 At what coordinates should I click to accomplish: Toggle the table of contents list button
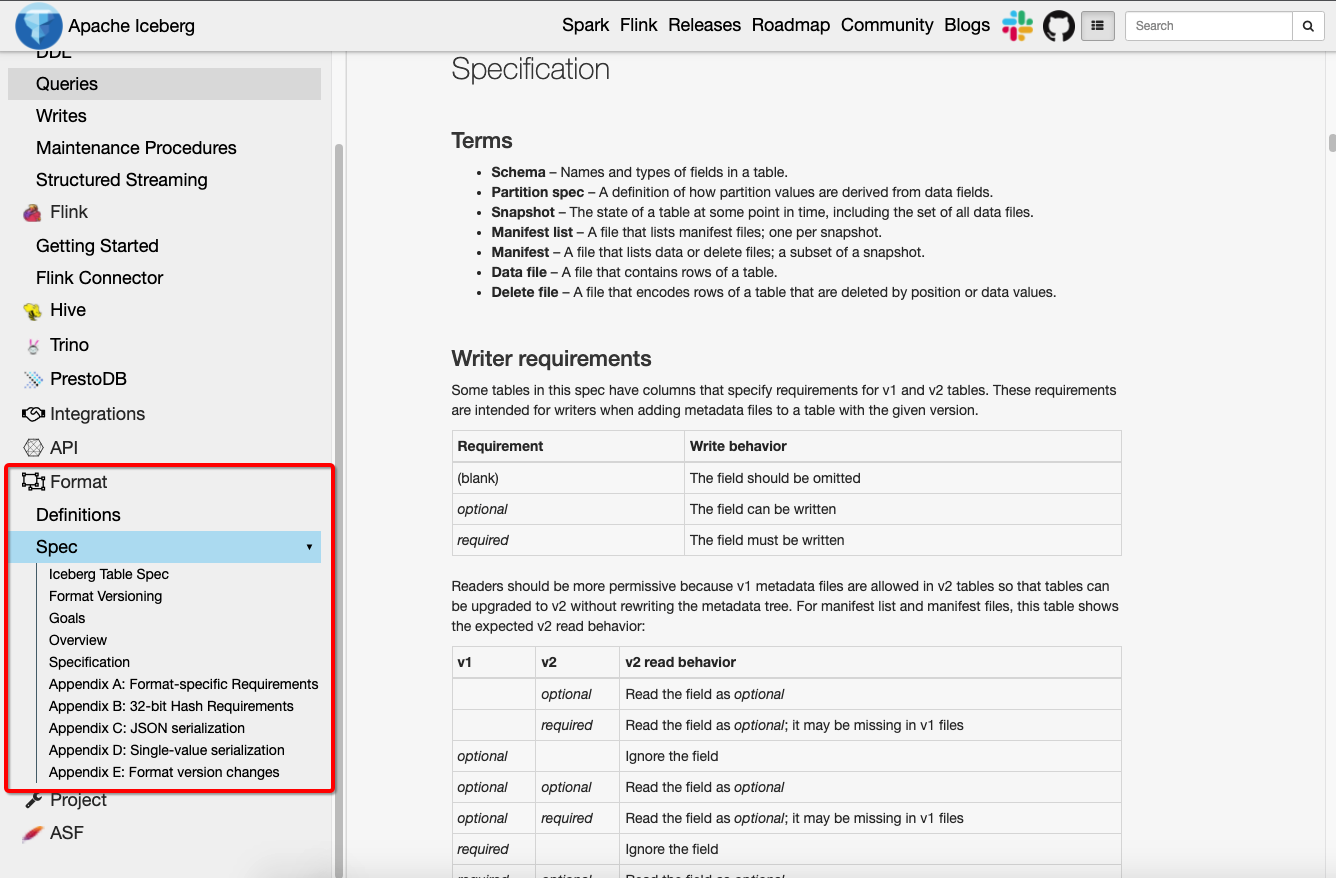[1098, 26]
